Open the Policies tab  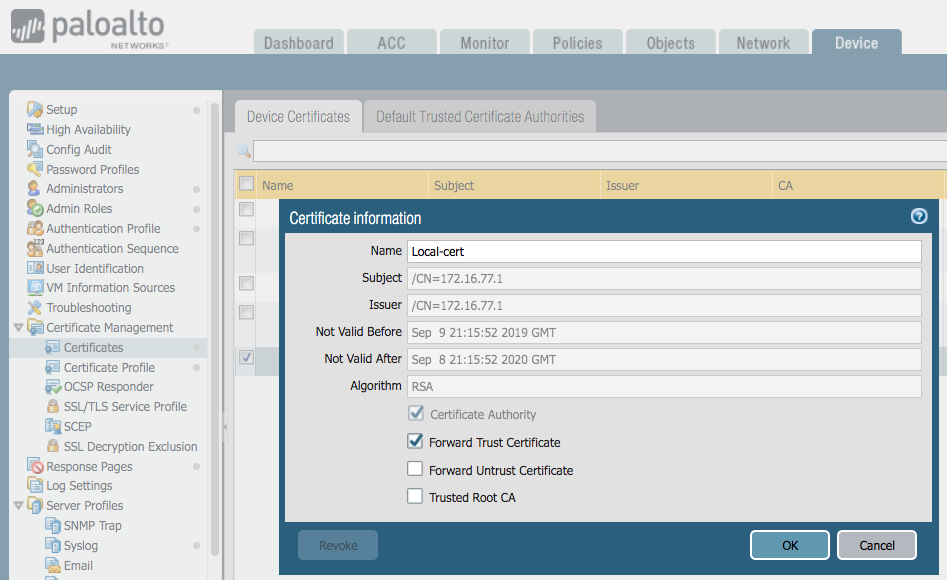click(x=577, y=42)
